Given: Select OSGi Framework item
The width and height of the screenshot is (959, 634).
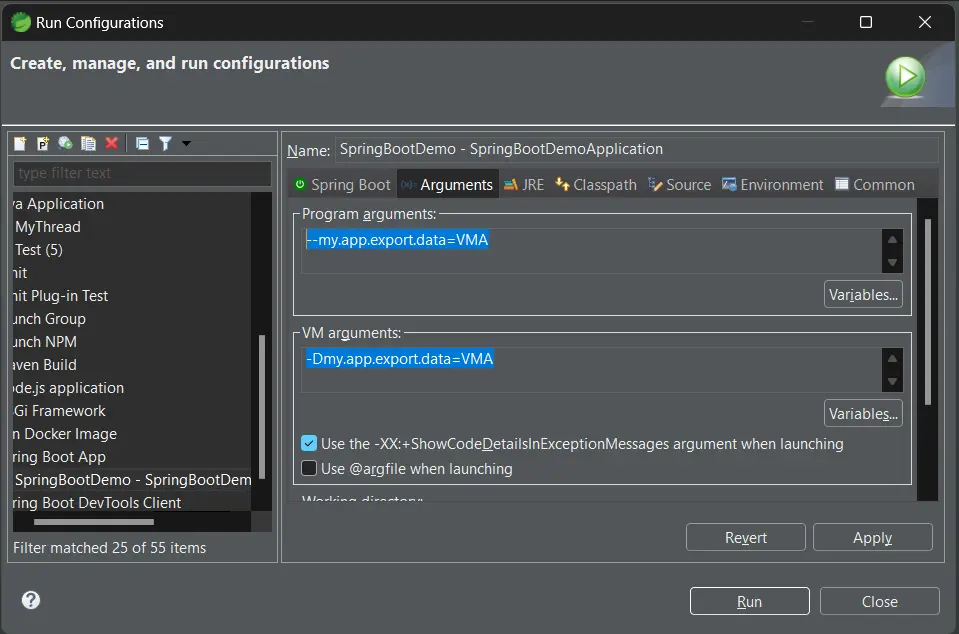Looking at the screenshot, I should 59,411.
